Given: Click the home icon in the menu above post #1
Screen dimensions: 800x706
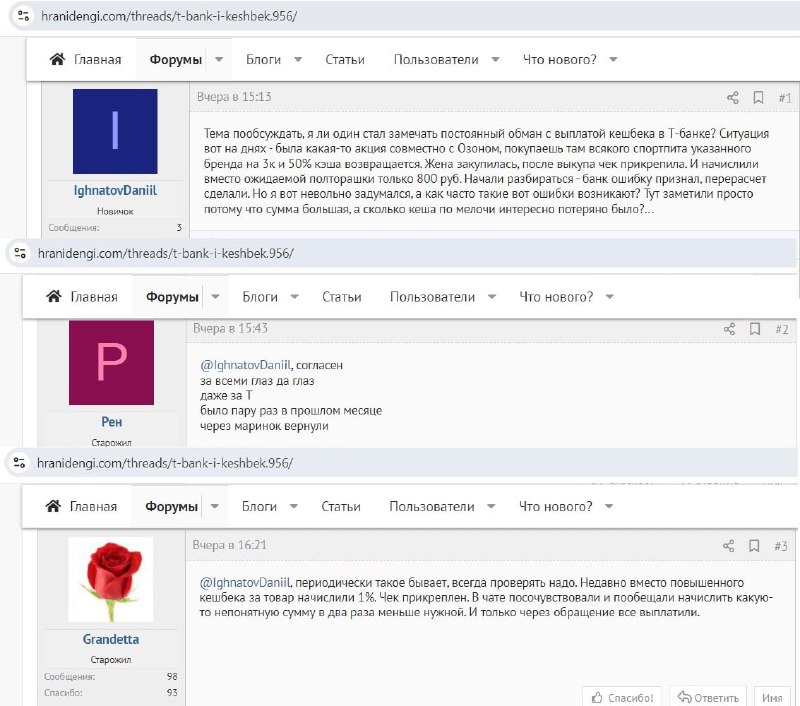Looking at the screenshot, I should (57, 59).
